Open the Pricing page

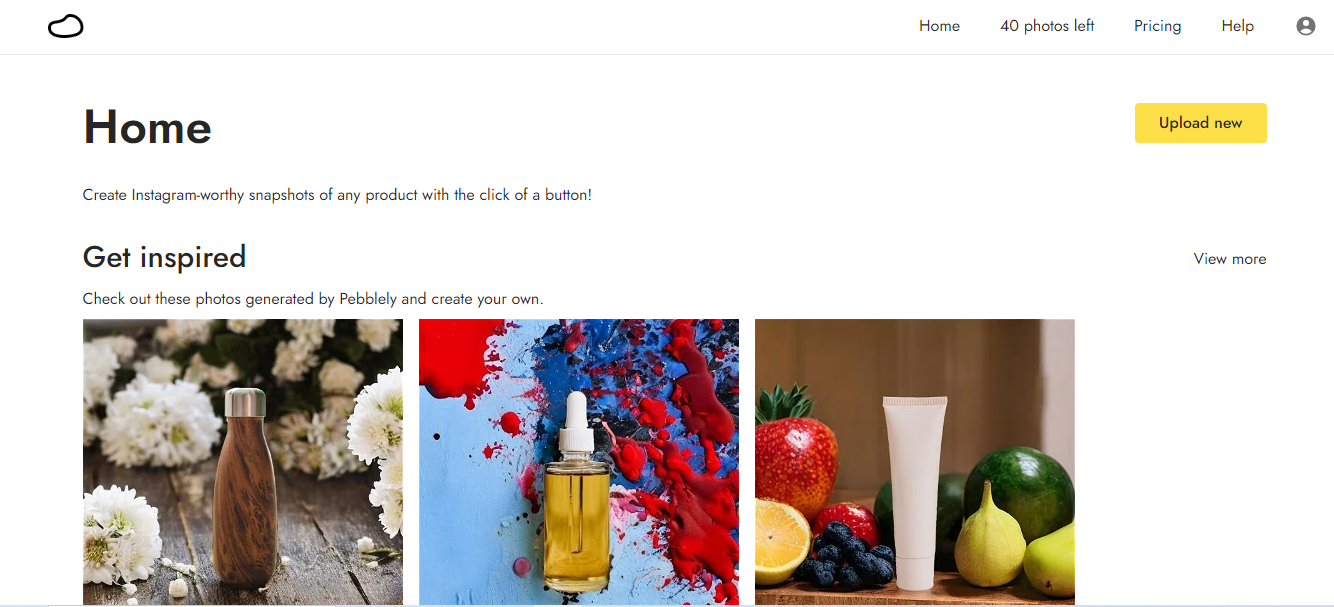pyautogui.click(x=1157, y=26)
